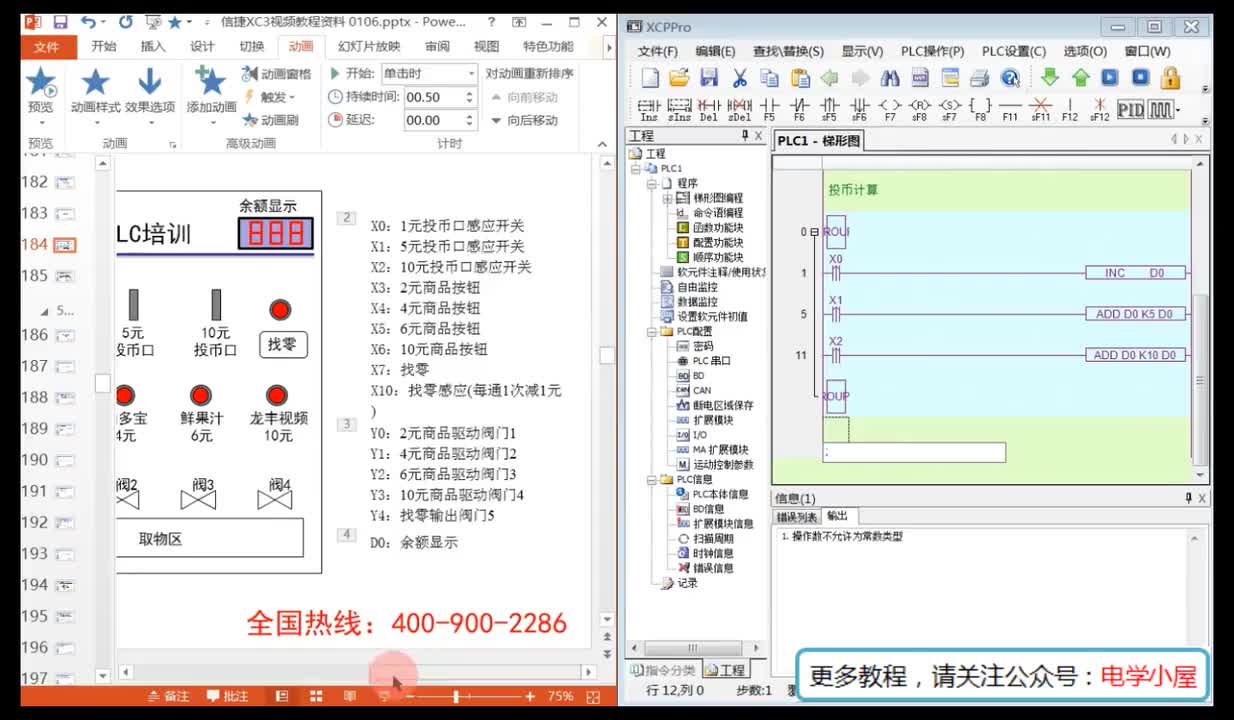
Task: Download program to PLC with green down arrow
Action: point(1049,78)
